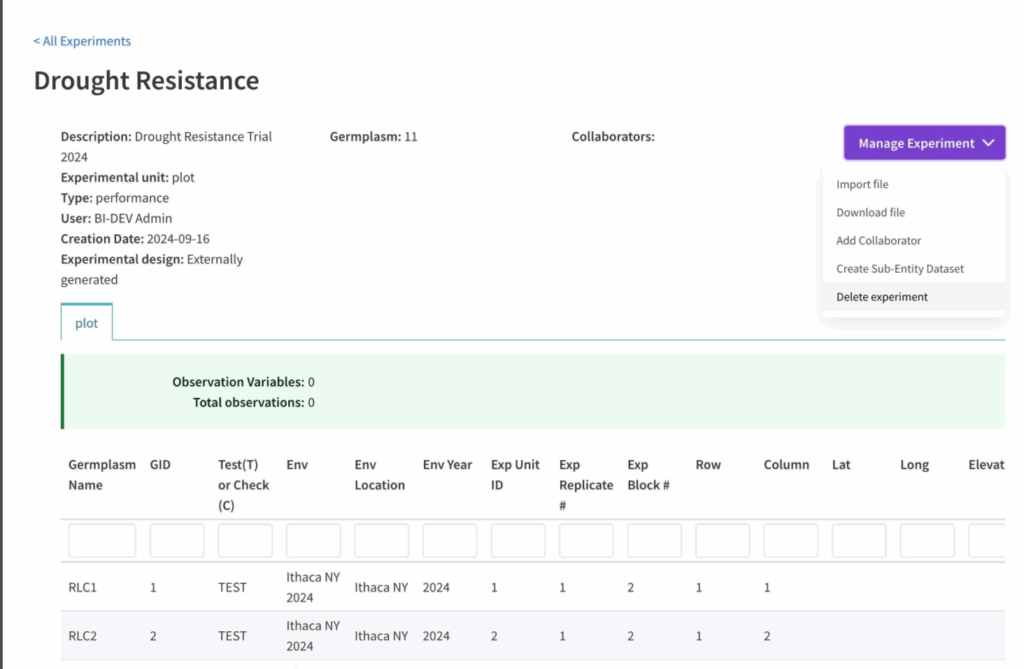1024x669 pixels.
Task: Click the Manage Experiment chevron arrow
Action: pos(988,143)
